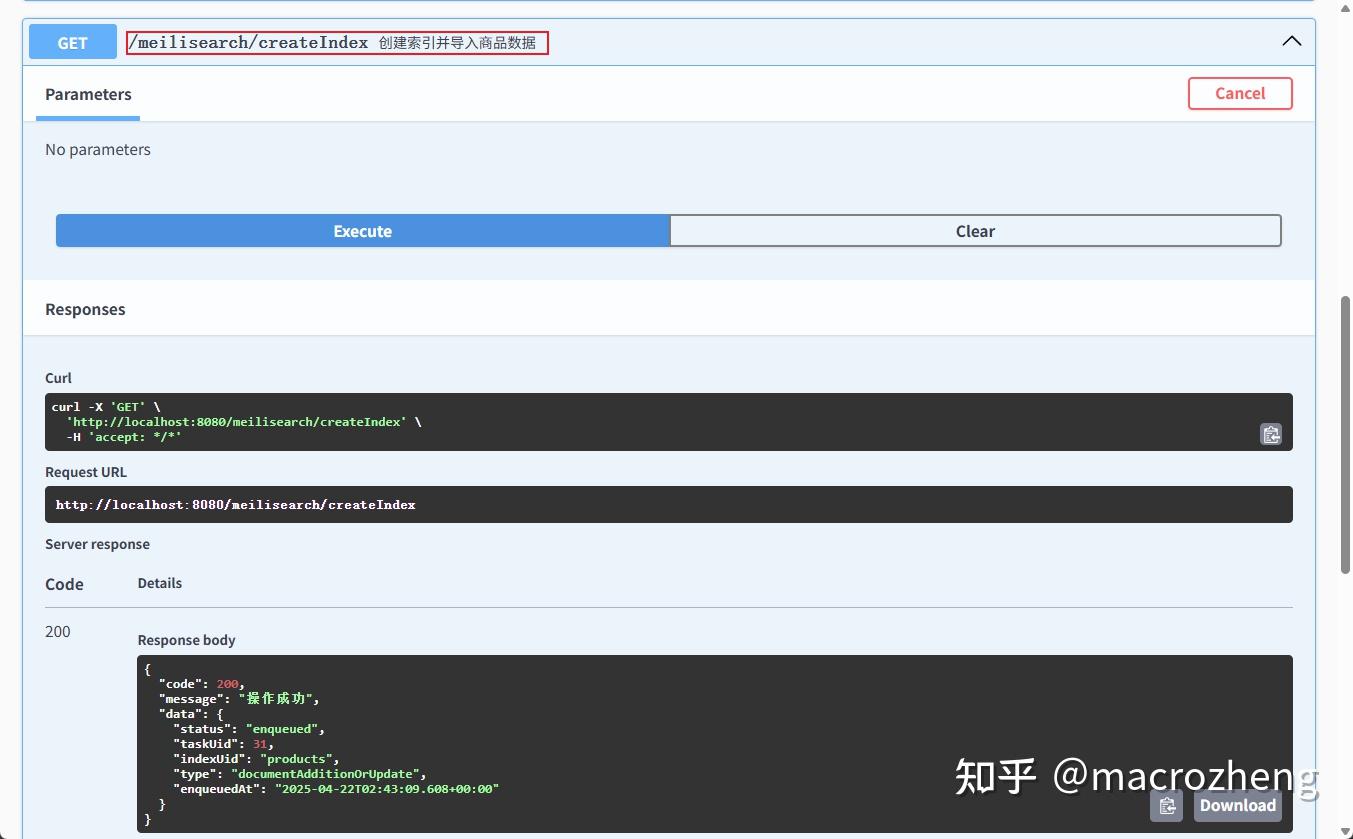
Task: Click the /meilisearch/createIndex endpoint path
Action: coord(248,42)
